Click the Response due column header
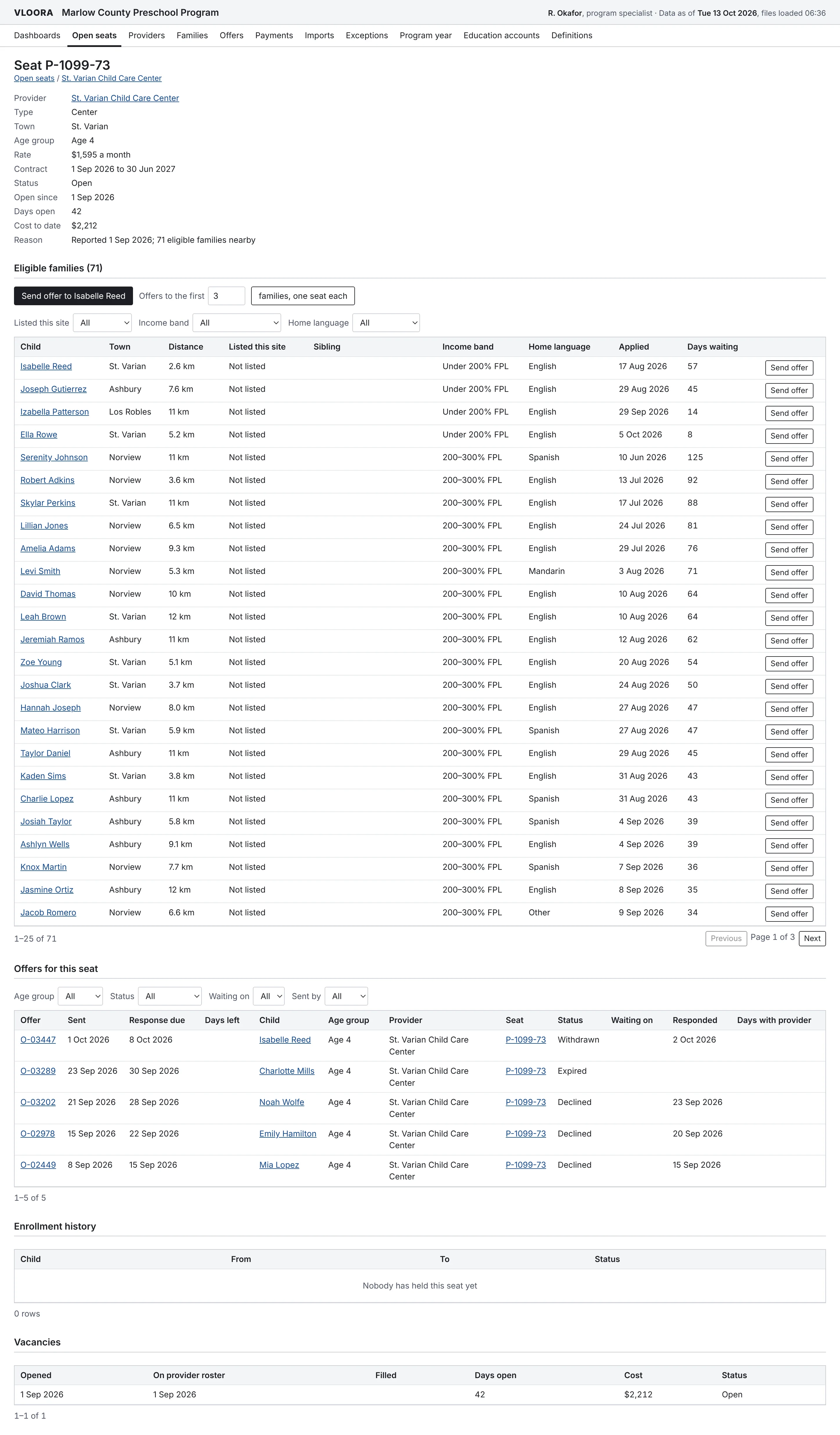Screen dimensions: 840x1435 [157, 1020]
